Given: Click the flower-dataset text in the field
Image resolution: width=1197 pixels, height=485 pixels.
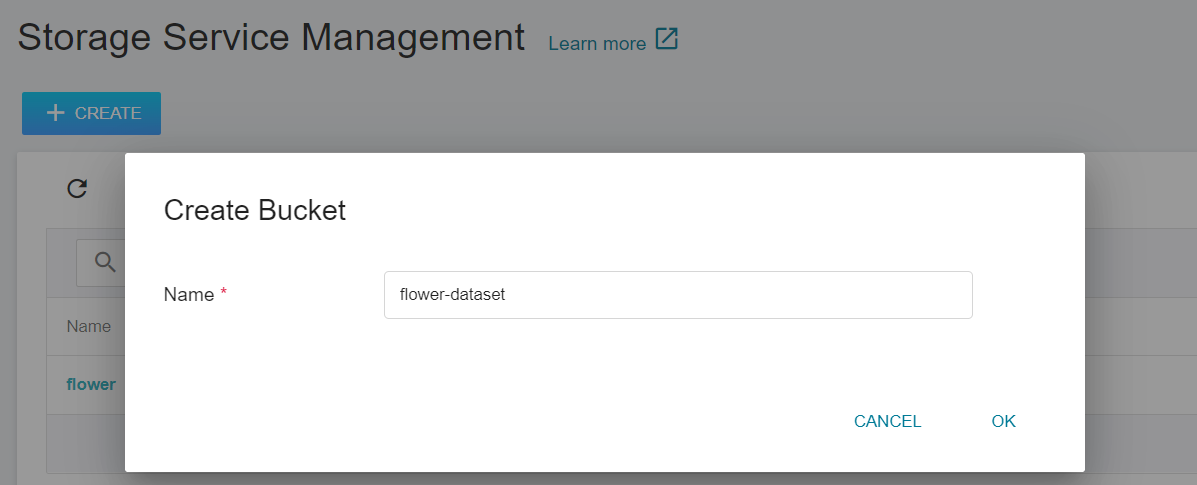Looking at the screenshot, I should pos(453,295).
